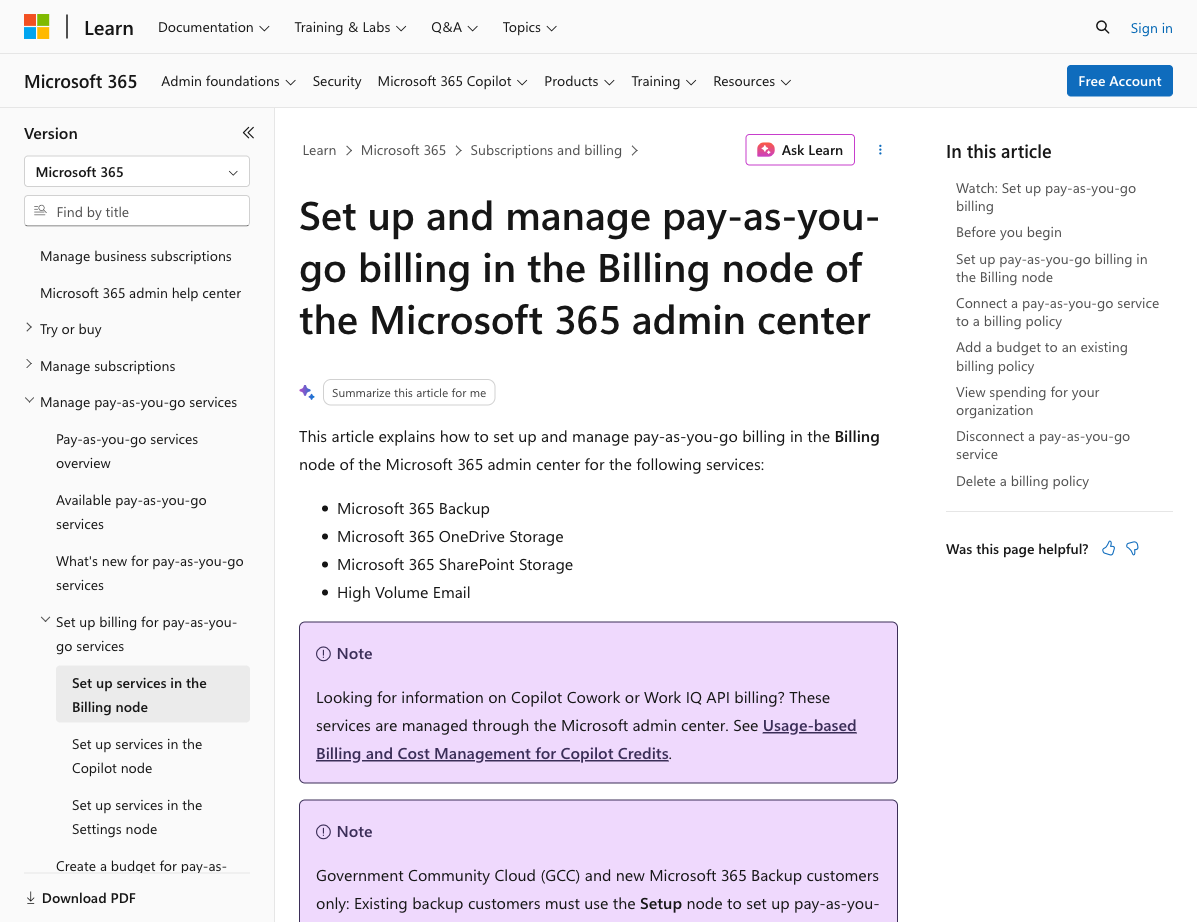The height and width of the screenshot is (922, 1197).
Task: Click the Microsoft 365 product title
Action: pos(80,82)
